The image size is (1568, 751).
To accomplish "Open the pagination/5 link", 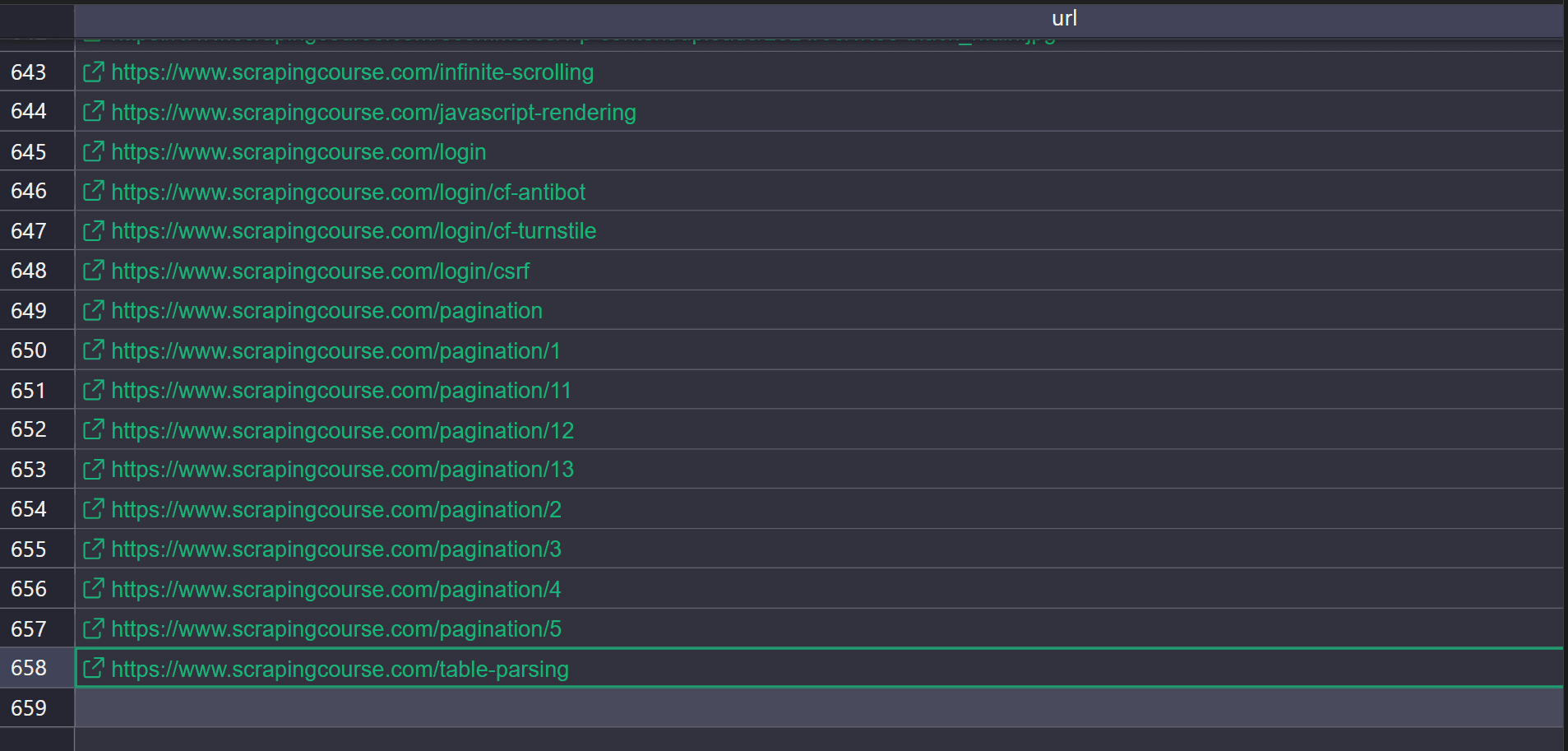I will (x=336, y=629).
